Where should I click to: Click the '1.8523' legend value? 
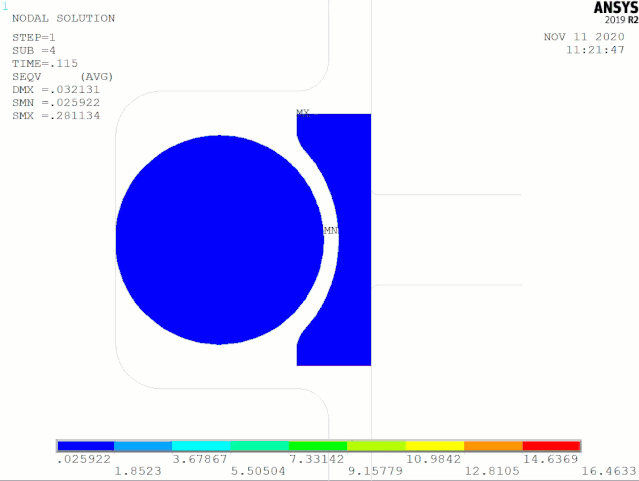tap(138, 472)
